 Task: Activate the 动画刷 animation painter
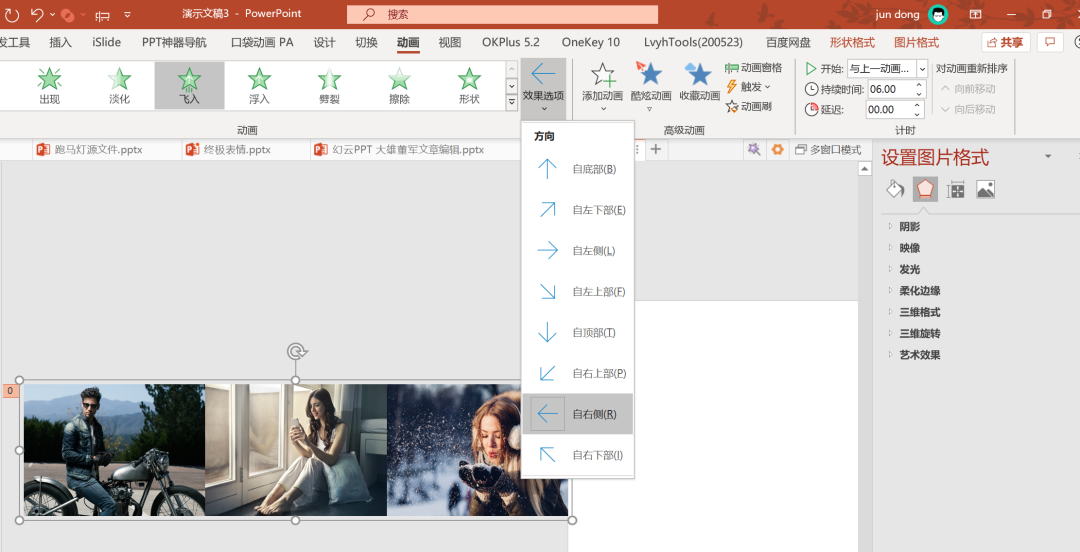pos(749,106)
